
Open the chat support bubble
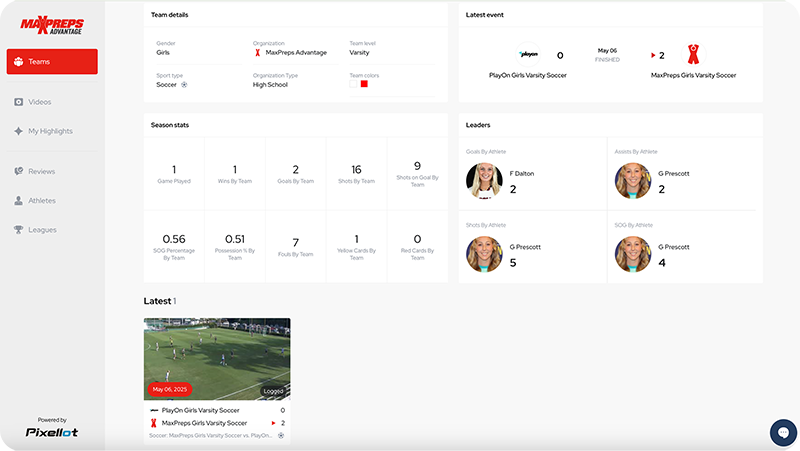coord(783,433)
